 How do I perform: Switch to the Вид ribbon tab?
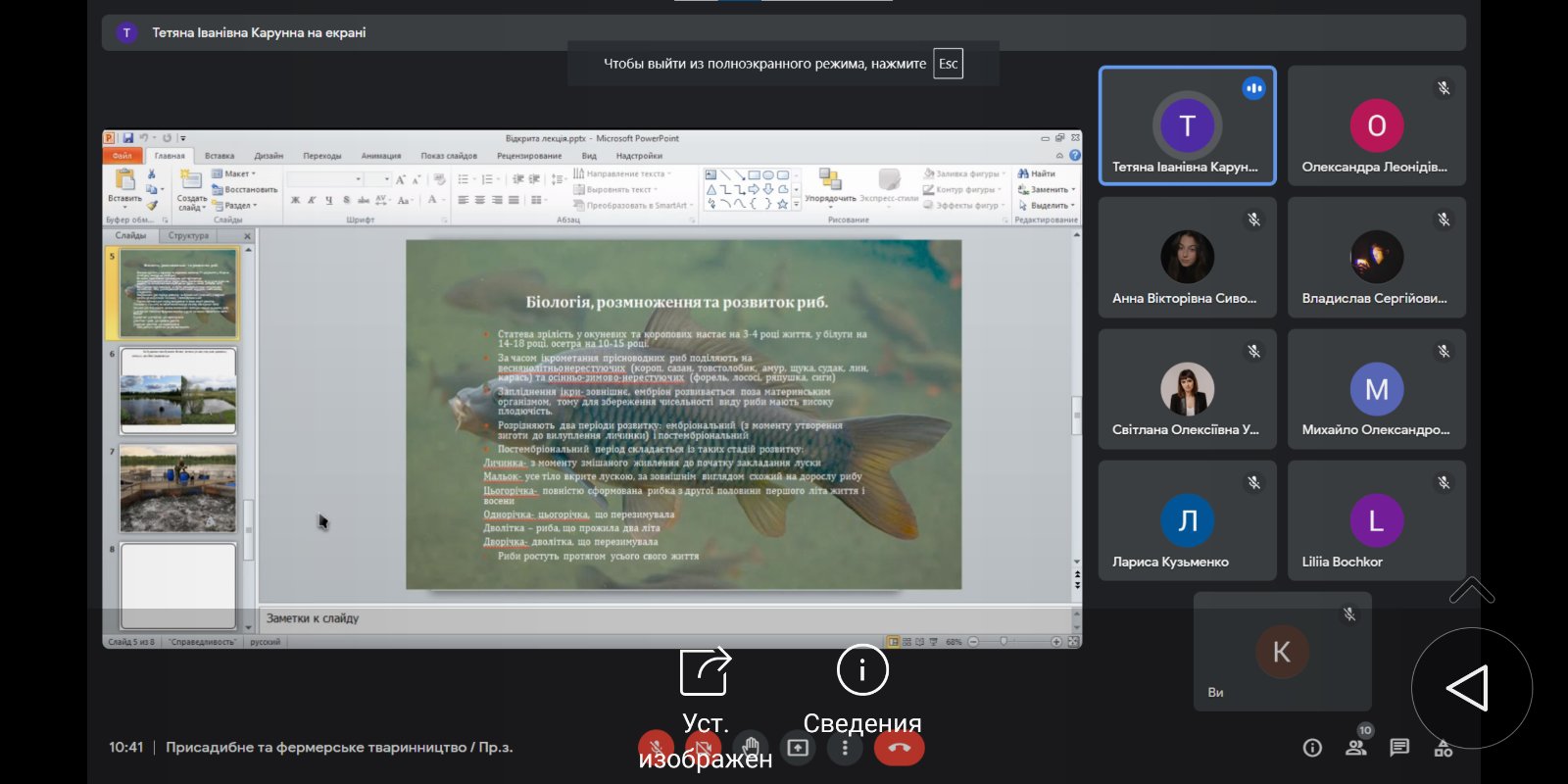[589, 155]
